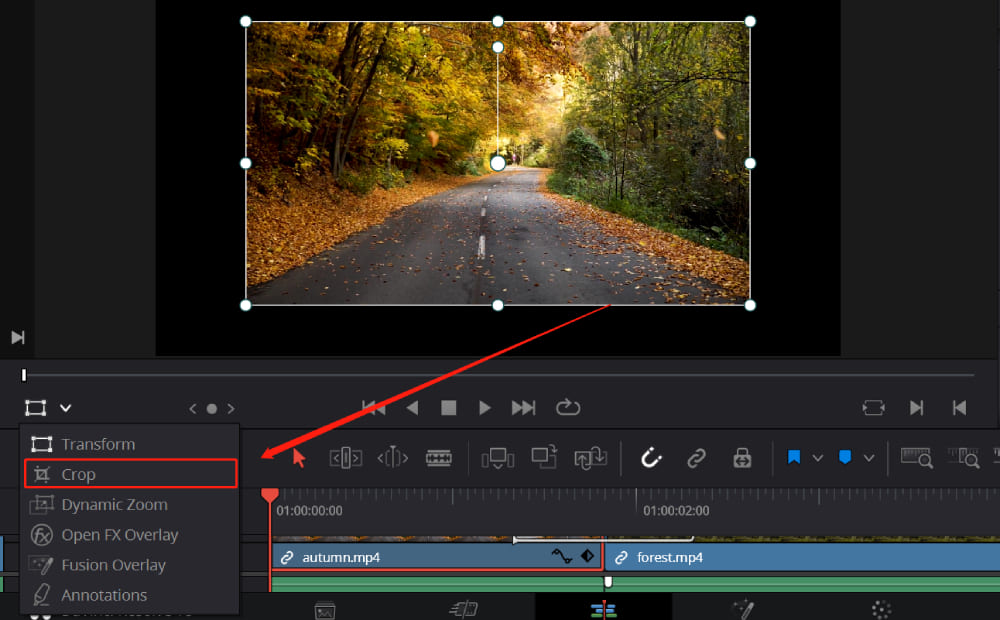The image size is (1000, 620).
Task: Enable snapping with the magnet icon
Action: 651,458
